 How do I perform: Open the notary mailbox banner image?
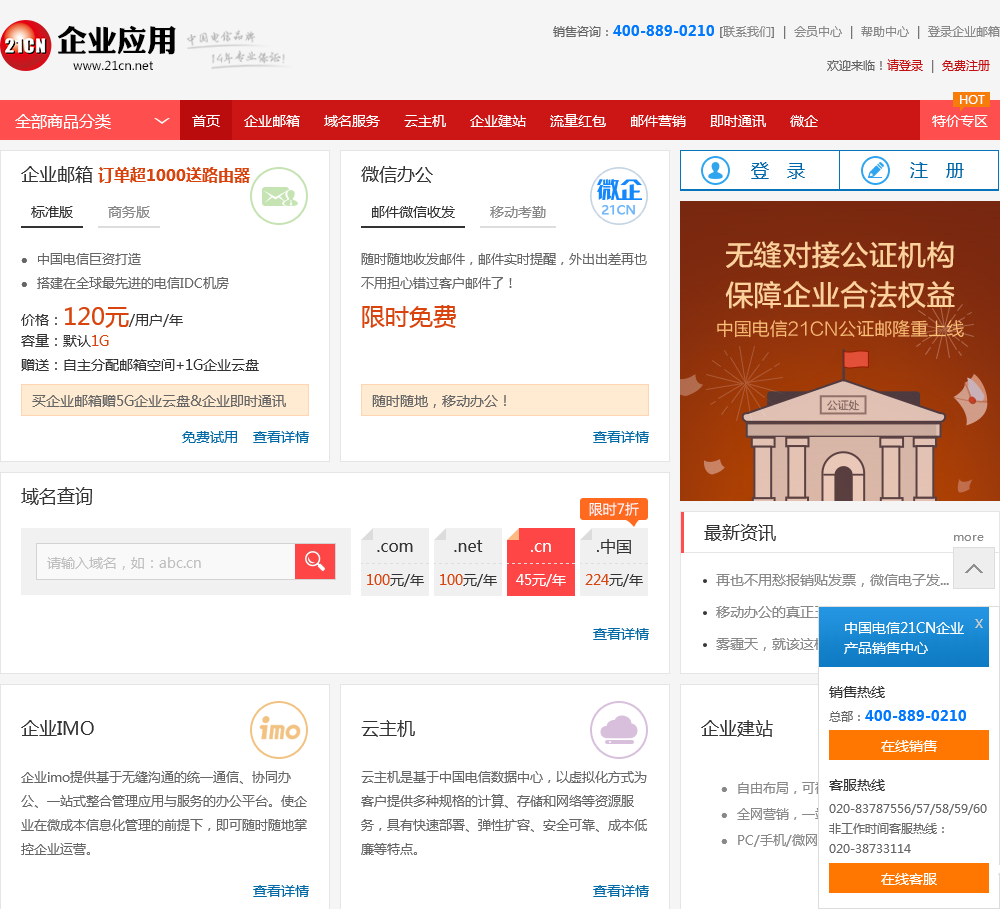(839, 350)
